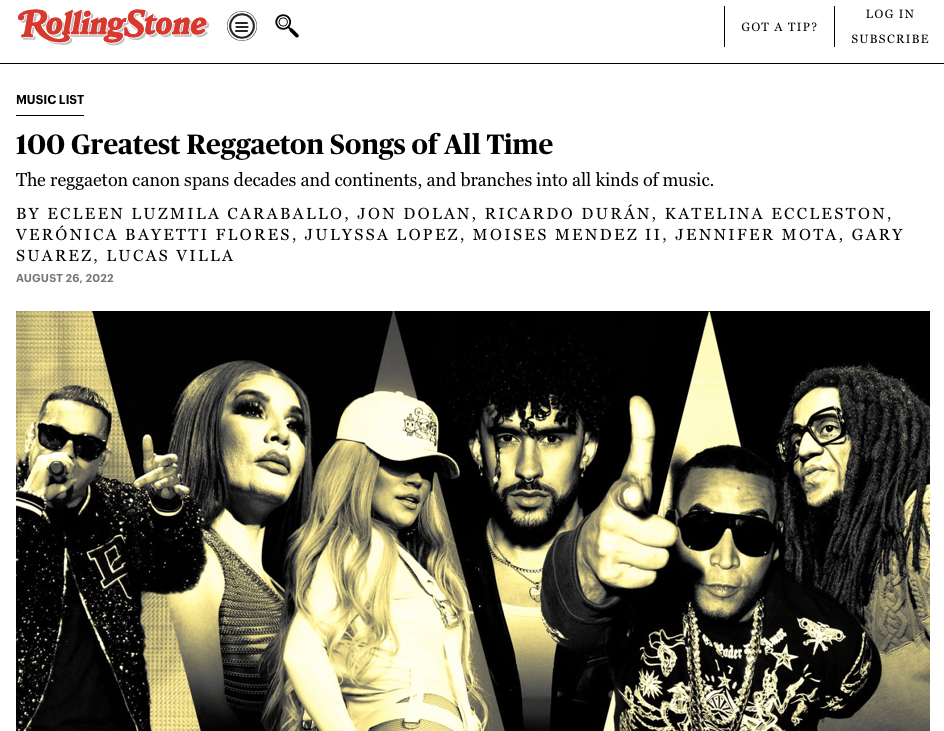Open author Ecleen Luzmila Caraballo's page

(195, 214)
